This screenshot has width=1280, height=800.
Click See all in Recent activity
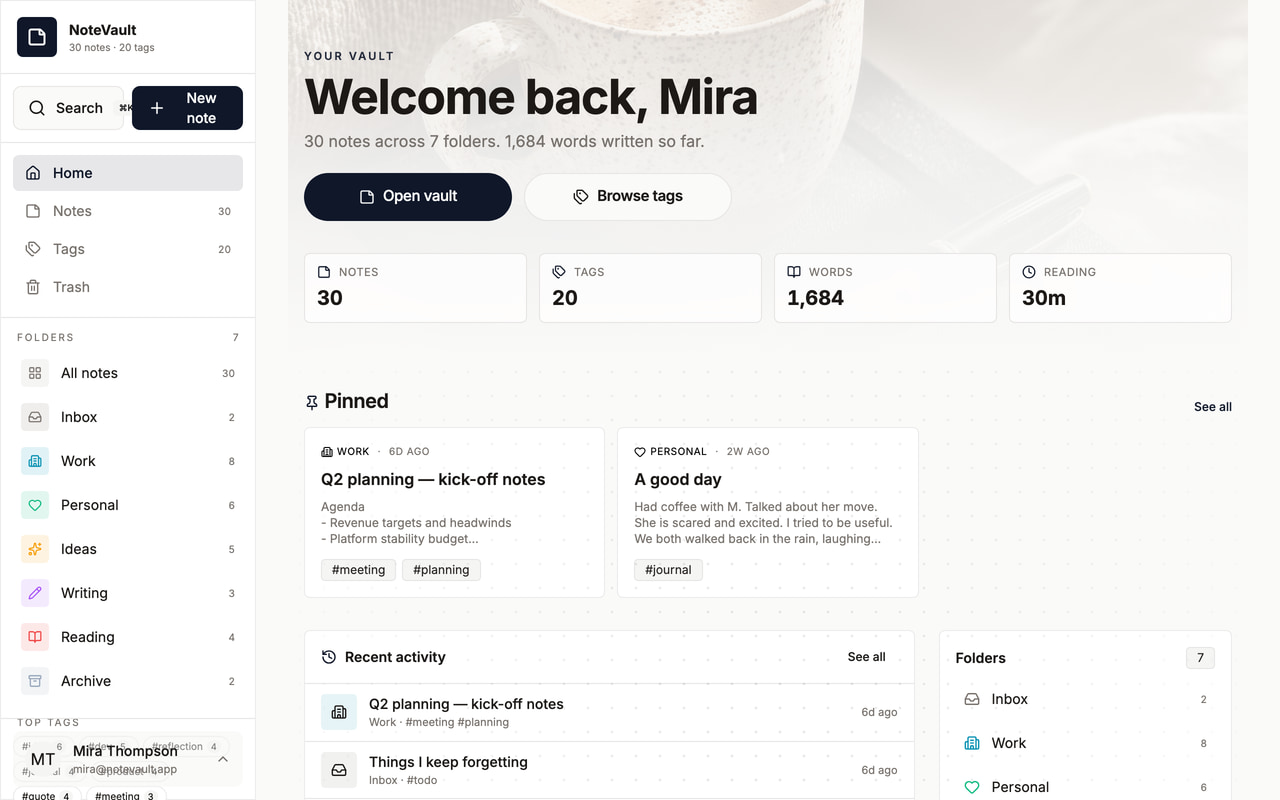866,657
